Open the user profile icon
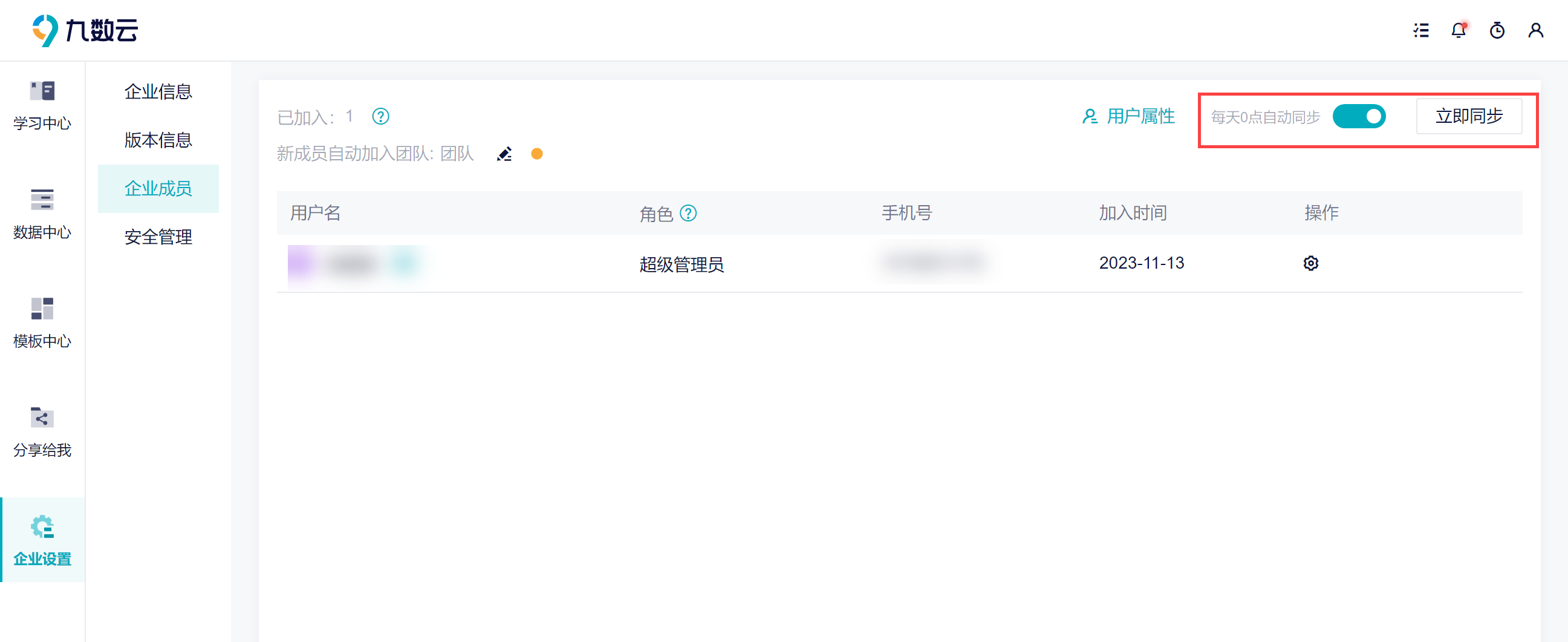The width and height of the screenshot is (1568, 642). pos(1535,30)
